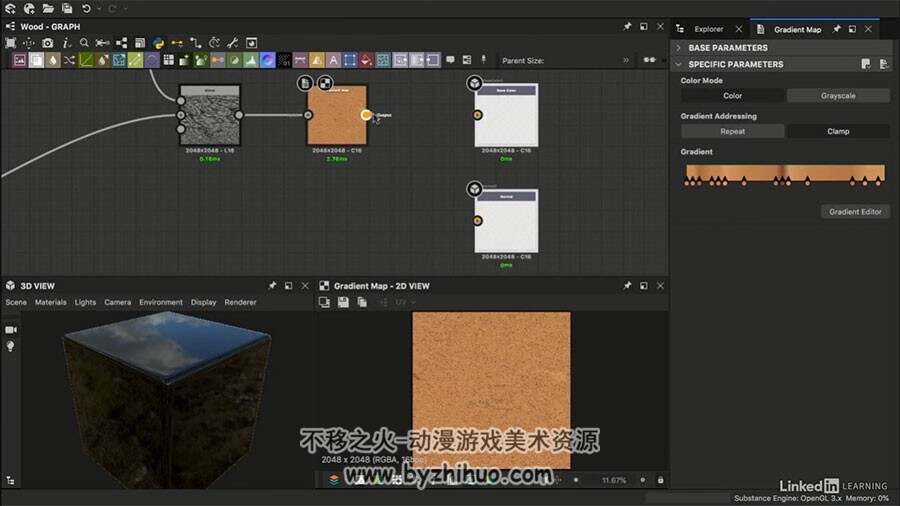Undo the last action
900x506 pixels.
coord(86,8)
